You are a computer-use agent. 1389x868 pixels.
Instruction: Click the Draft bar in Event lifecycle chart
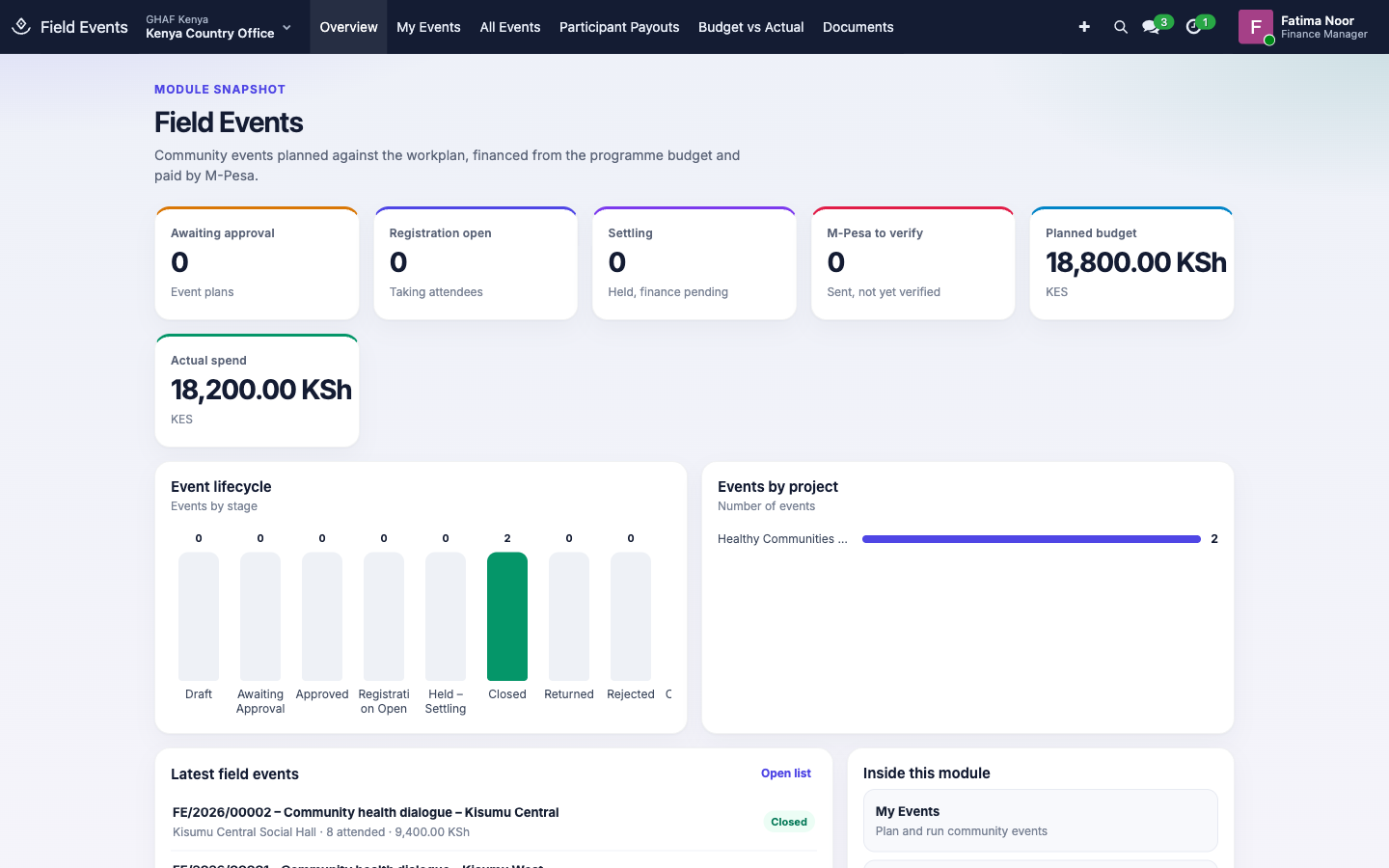[x=199, y=616]
